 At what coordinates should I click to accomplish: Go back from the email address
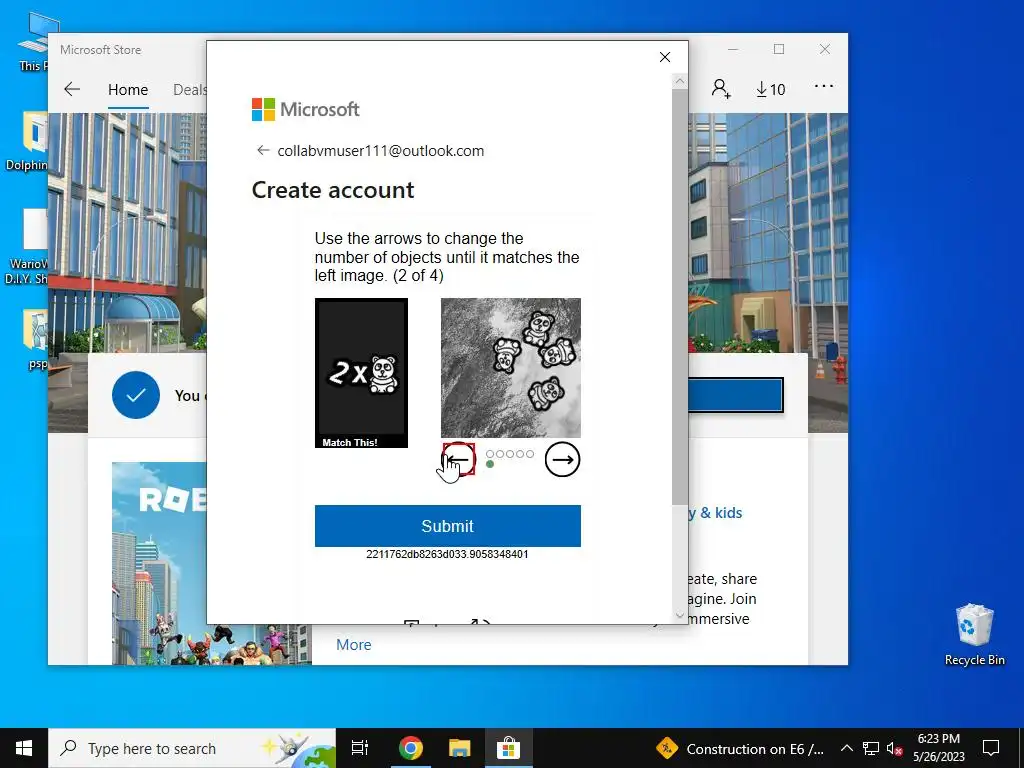[263, 150]
